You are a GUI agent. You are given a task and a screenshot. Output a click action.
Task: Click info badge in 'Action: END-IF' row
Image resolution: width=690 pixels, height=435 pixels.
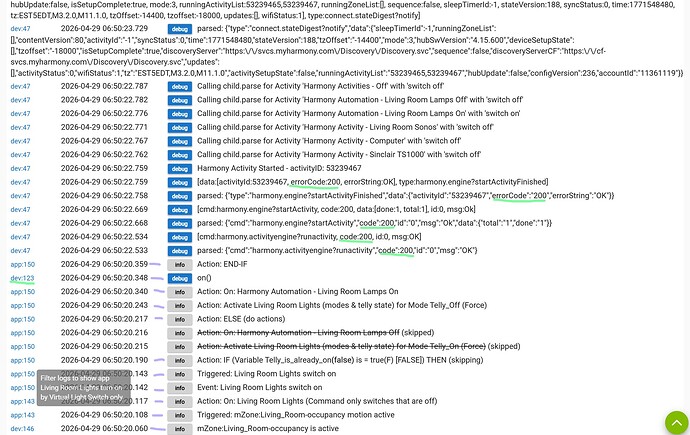click(180, 265)
